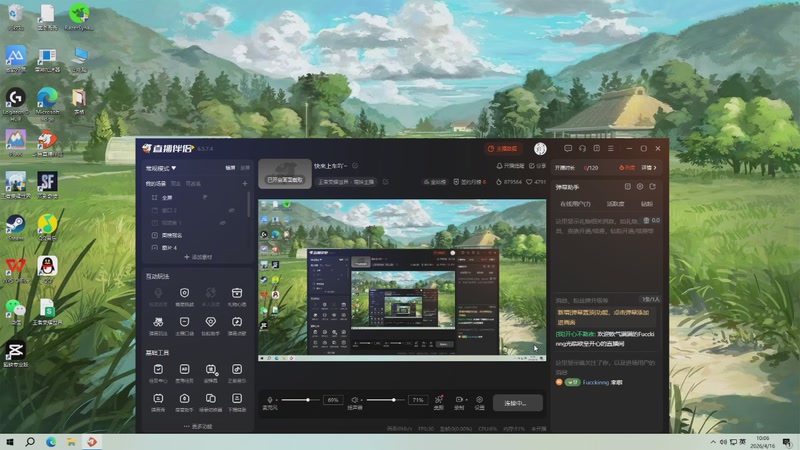Expand the system tray hidden icons chevron
800x450 pixels.
(x=713, y=442)
